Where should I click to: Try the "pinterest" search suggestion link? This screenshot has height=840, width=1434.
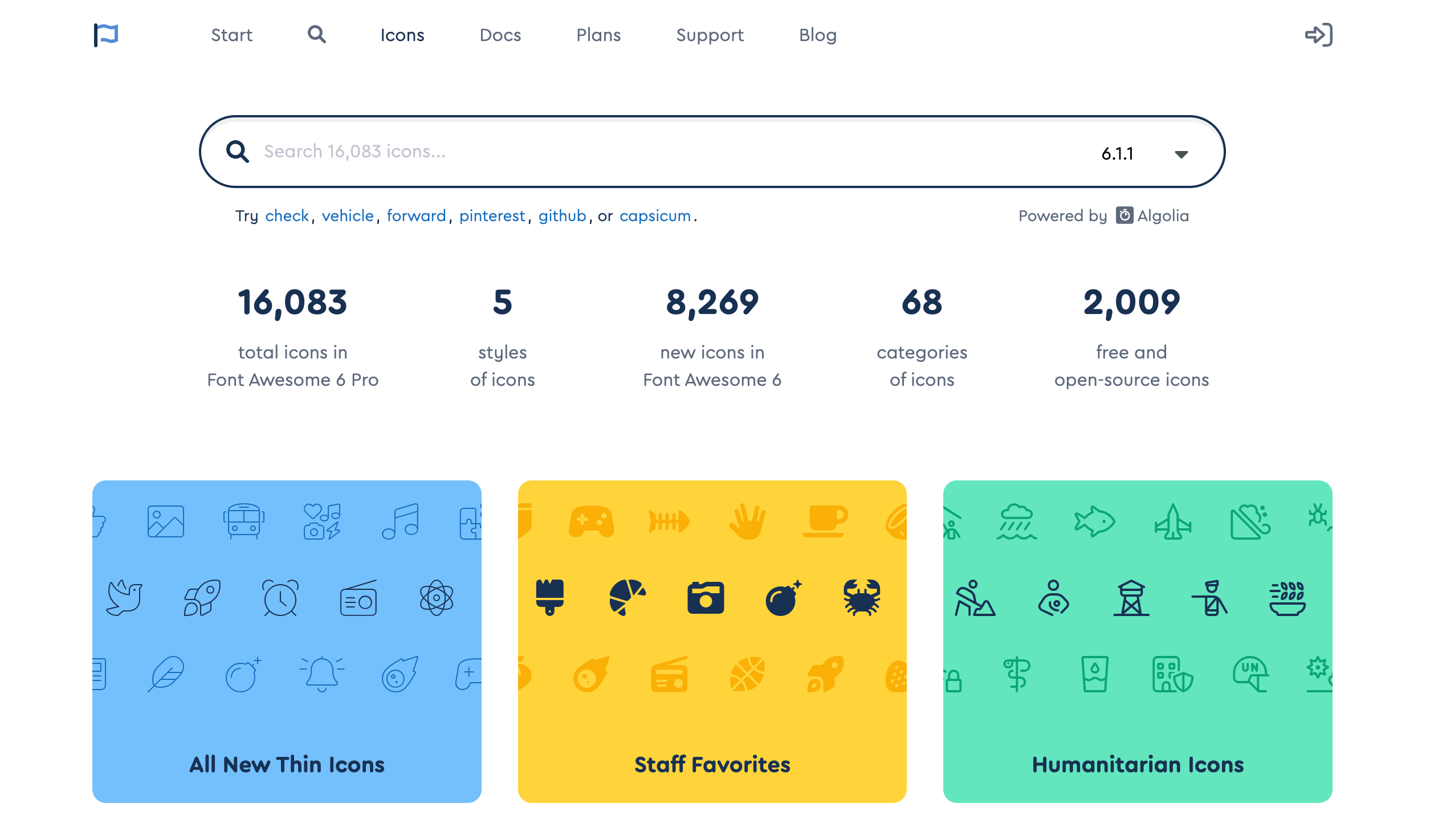coord(492,216)
